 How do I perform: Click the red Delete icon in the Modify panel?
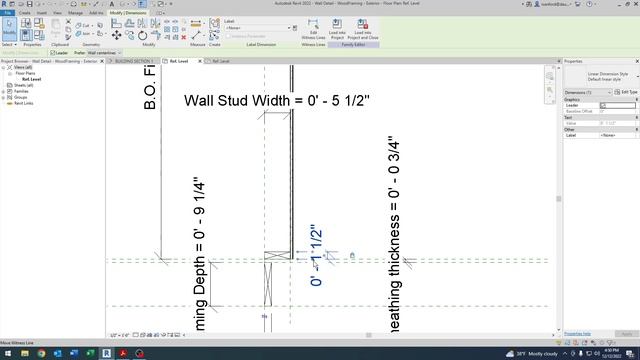(x=184, y=37)
